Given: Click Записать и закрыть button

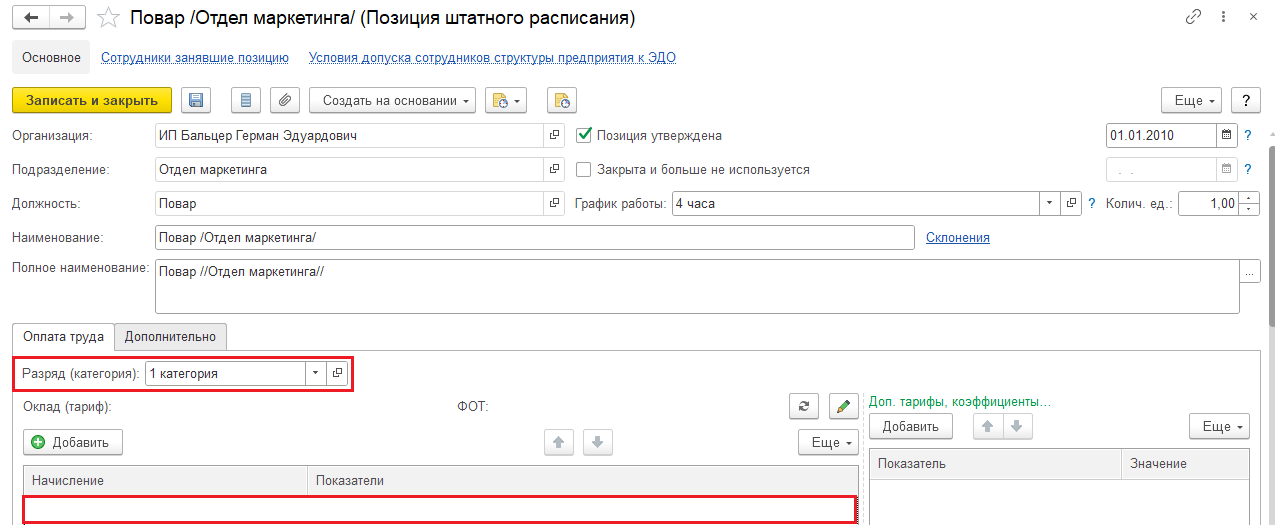Looking at the screenshot, I should pyautogui.click(x=92, y=100).
